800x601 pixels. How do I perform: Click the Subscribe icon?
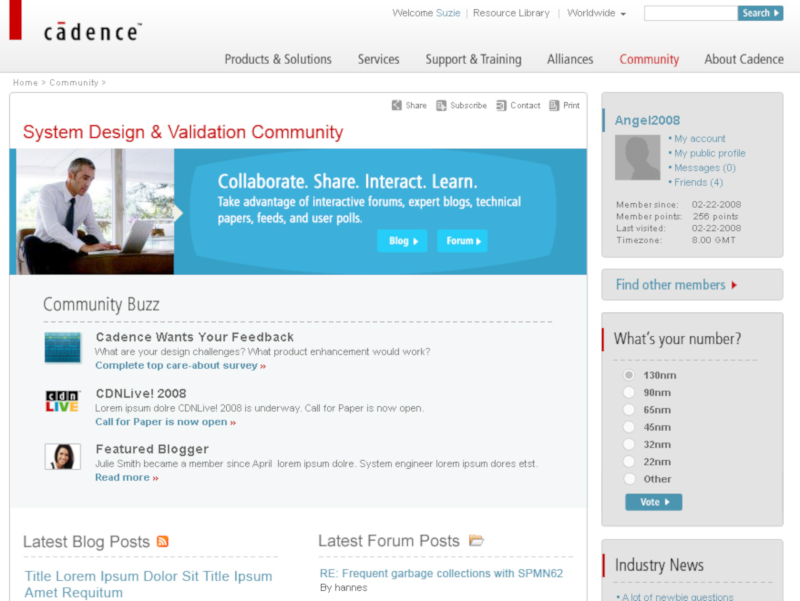(x=441, y=105)
